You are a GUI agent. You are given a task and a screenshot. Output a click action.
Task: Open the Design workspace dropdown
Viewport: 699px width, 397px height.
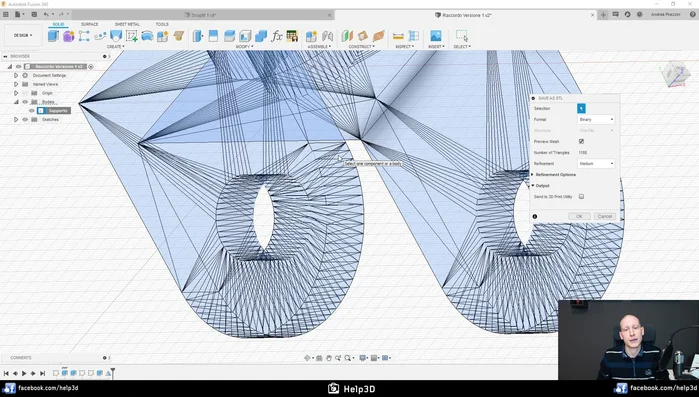pyautogui.click(x=23, y=35)
